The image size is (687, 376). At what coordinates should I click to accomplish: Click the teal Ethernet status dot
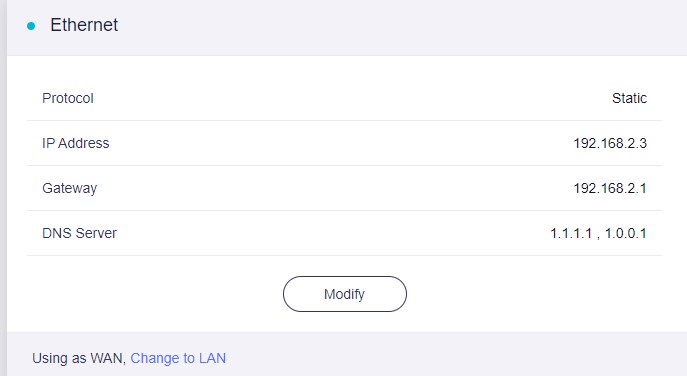[x=31, y=26]
